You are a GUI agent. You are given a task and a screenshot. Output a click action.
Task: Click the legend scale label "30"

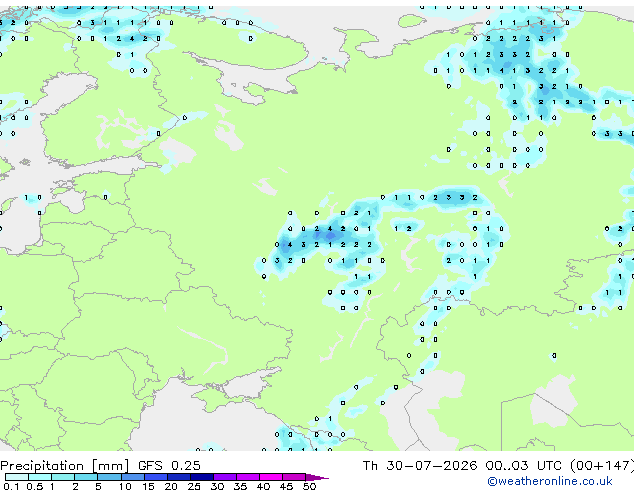(217, 486)
